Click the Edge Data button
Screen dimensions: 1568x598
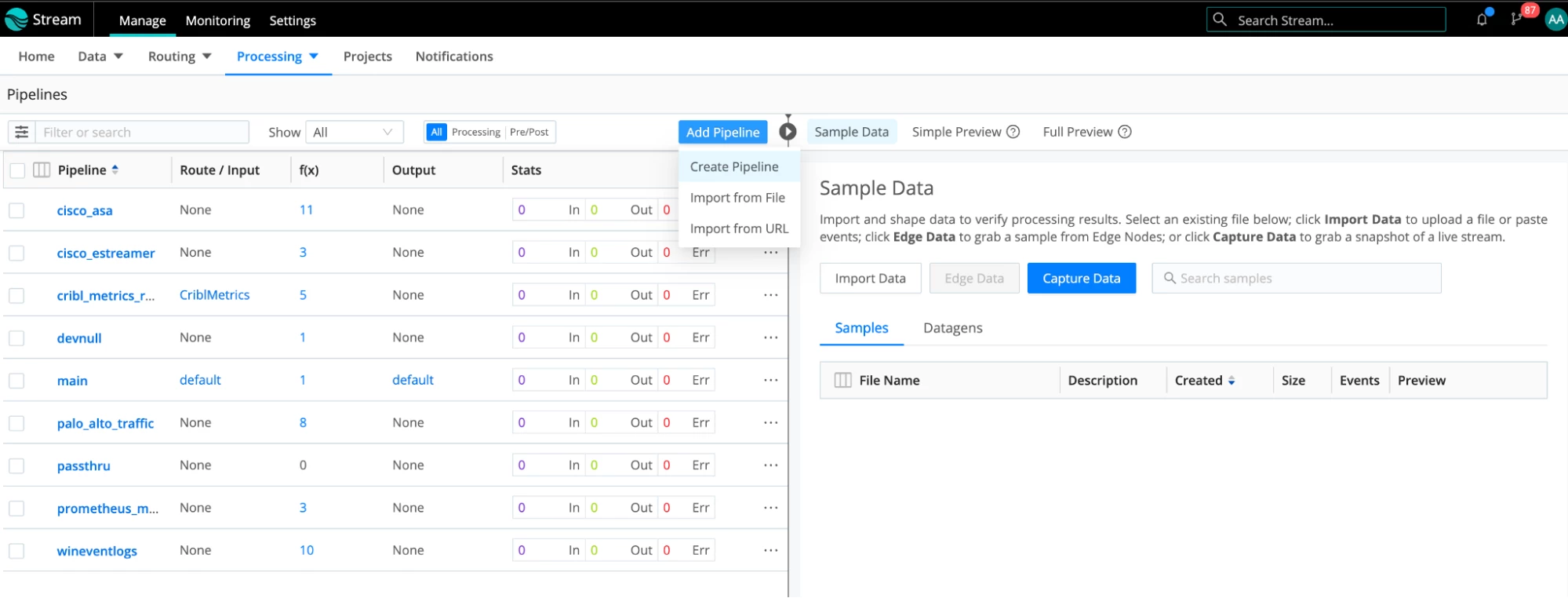click(973, 279)
